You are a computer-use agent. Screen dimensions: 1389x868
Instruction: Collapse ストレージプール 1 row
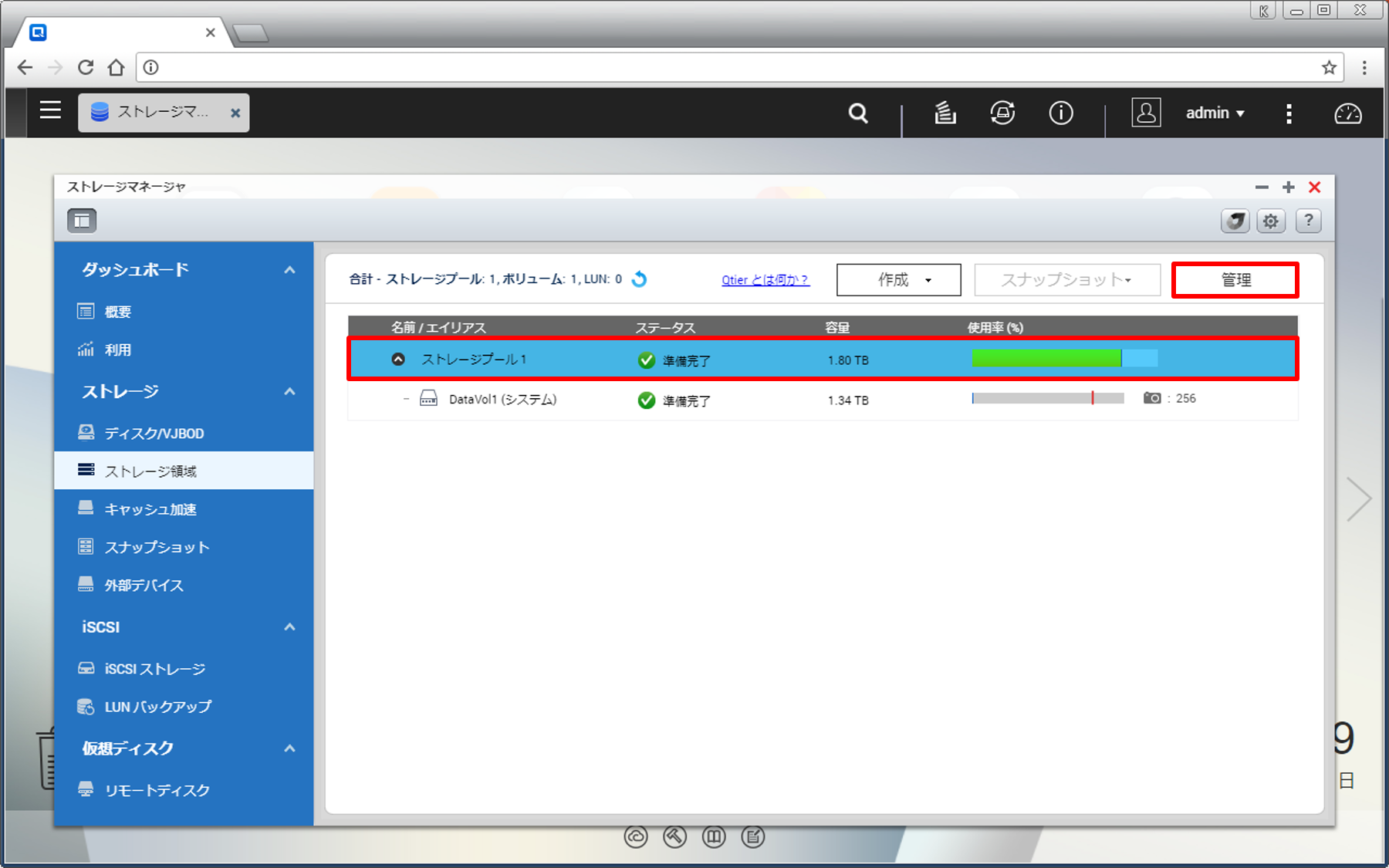(x=398, y=359)
